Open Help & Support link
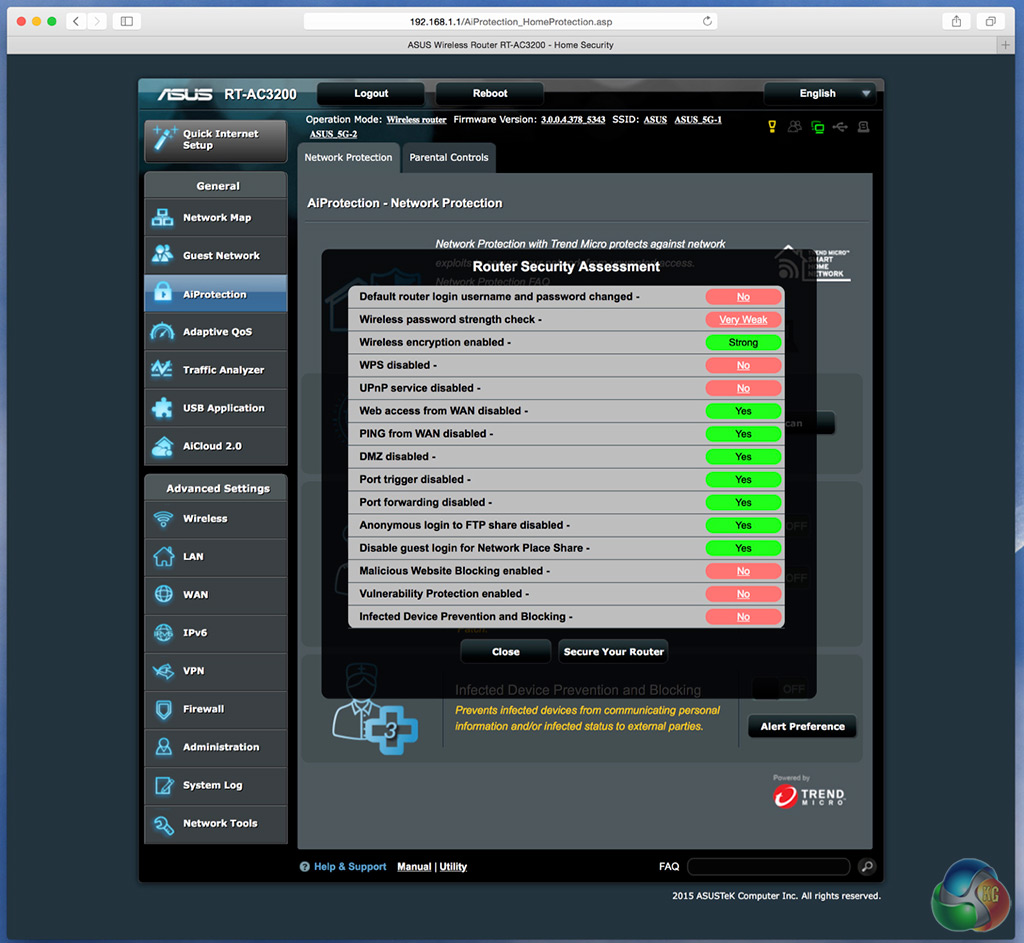This screenshot has width=1024, height=943. coord(350,867)
